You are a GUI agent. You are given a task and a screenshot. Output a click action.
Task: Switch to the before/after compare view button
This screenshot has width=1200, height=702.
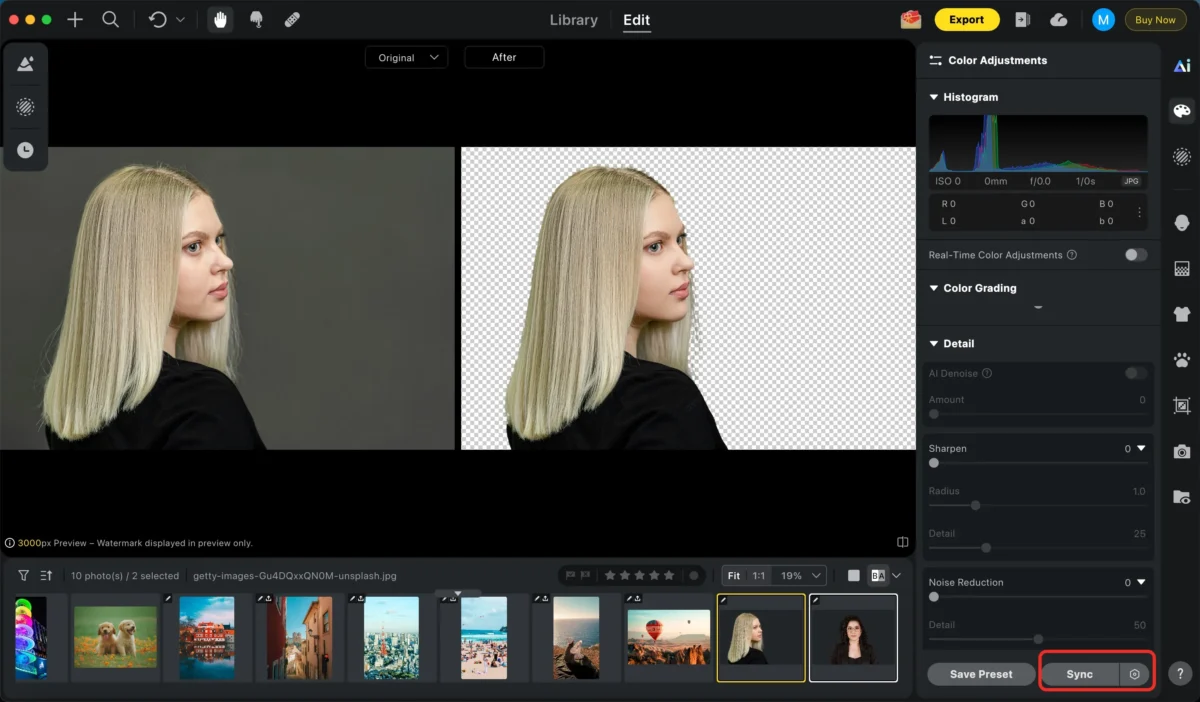tap(878, 576)
